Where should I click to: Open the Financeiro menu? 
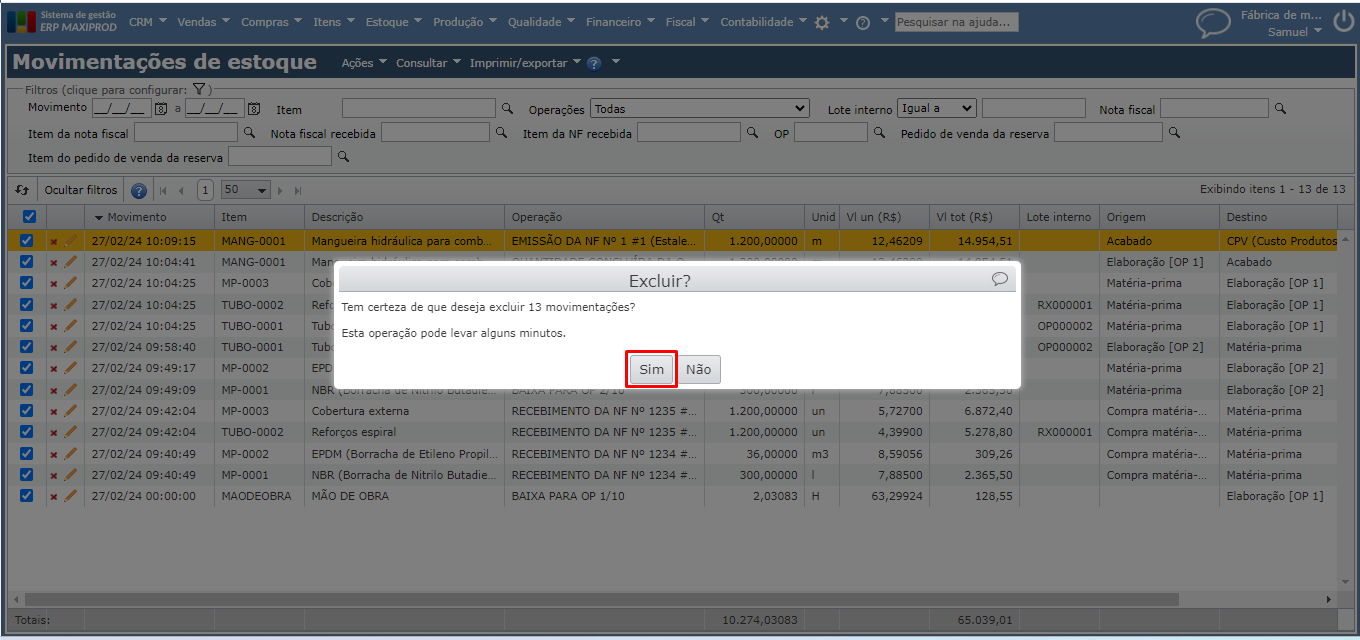pos(620,21)
